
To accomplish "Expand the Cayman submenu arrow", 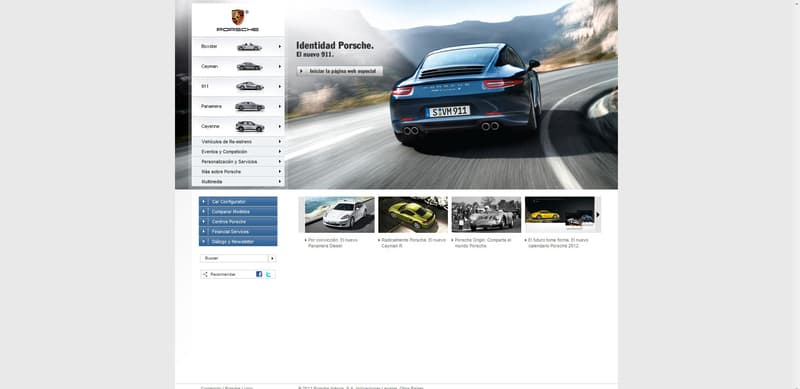I will (280, 66).
